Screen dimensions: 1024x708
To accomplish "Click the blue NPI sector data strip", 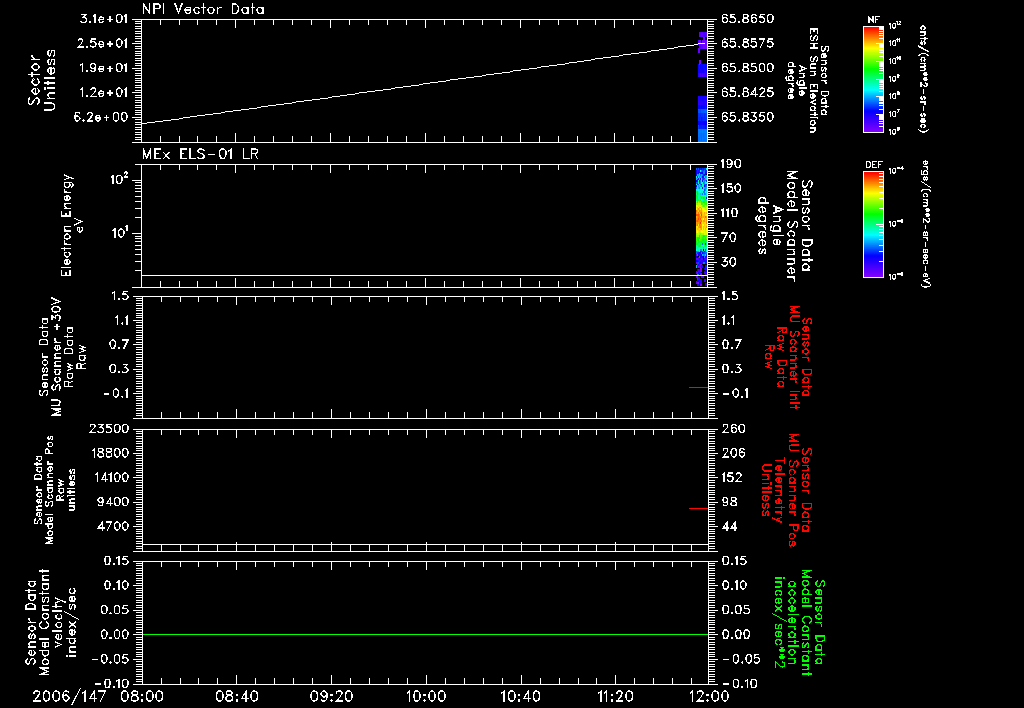I will [x=703, y=86].
